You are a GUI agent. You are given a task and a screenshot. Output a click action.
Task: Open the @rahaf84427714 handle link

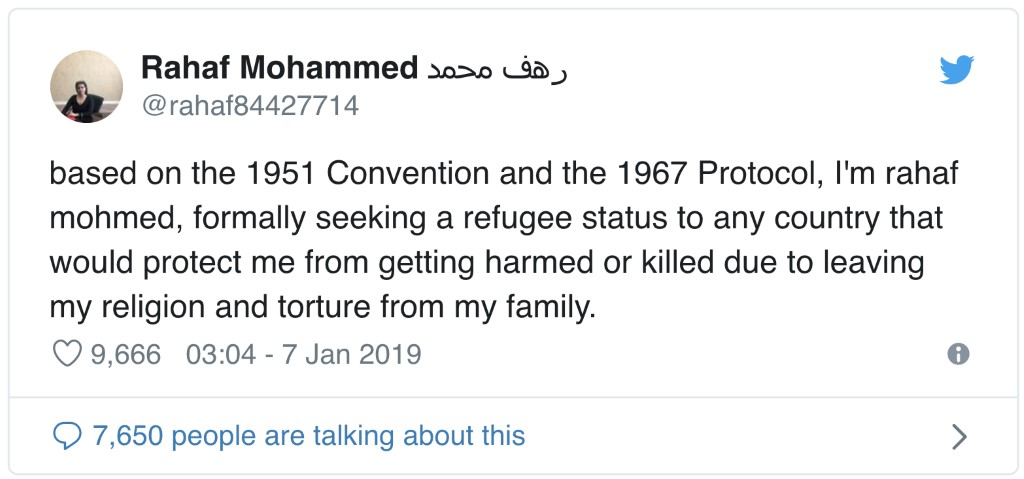pos(250,105)
